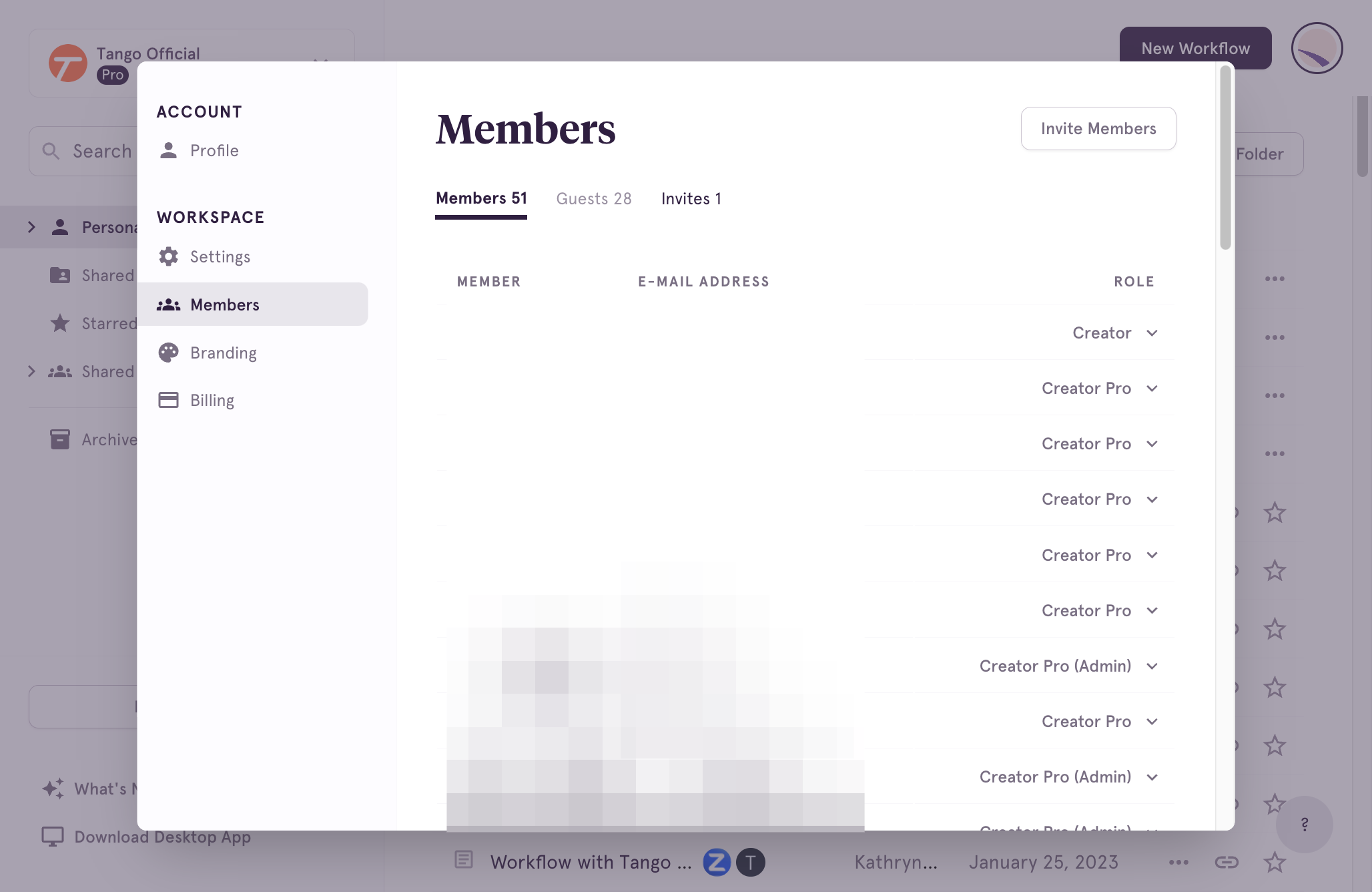Click the Archive box icon in sidebar

60,439
